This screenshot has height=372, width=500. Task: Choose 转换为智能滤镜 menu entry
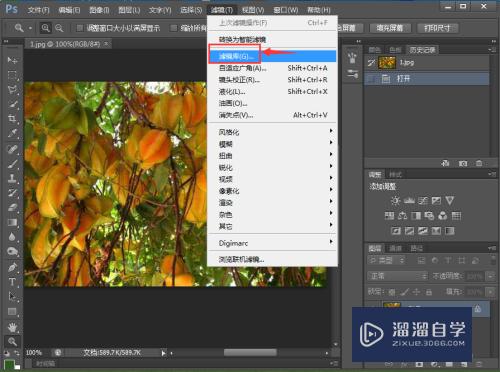point(272,40)
